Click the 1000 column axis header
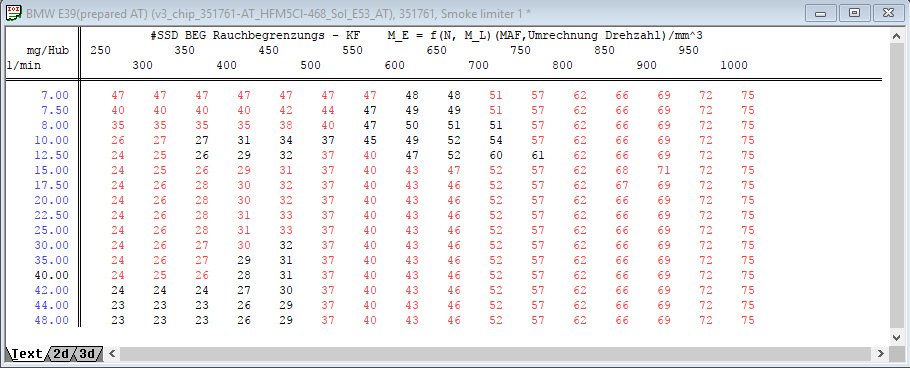 734,66
